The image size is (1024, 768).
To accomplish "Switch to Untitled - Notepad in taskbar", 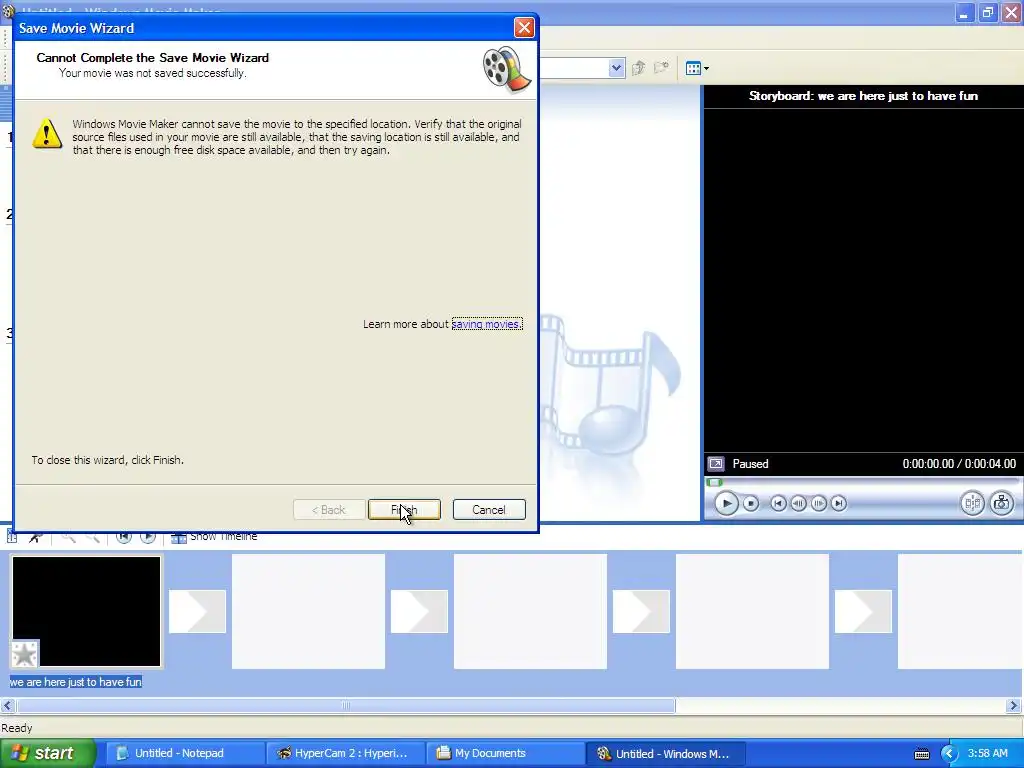I will coord(183,753).
